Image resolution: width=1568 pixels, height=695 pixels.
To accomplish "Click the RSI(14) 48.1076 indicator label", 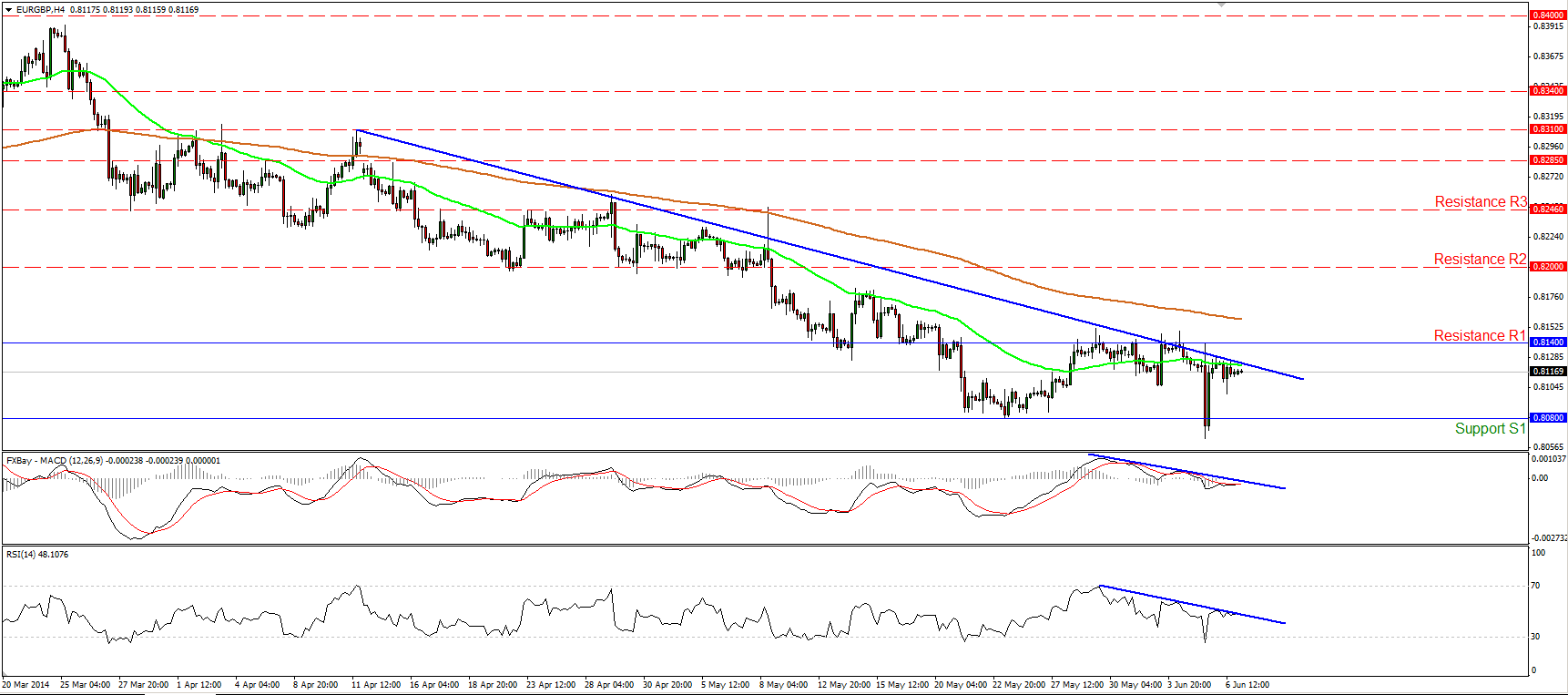I will (37, 555).
